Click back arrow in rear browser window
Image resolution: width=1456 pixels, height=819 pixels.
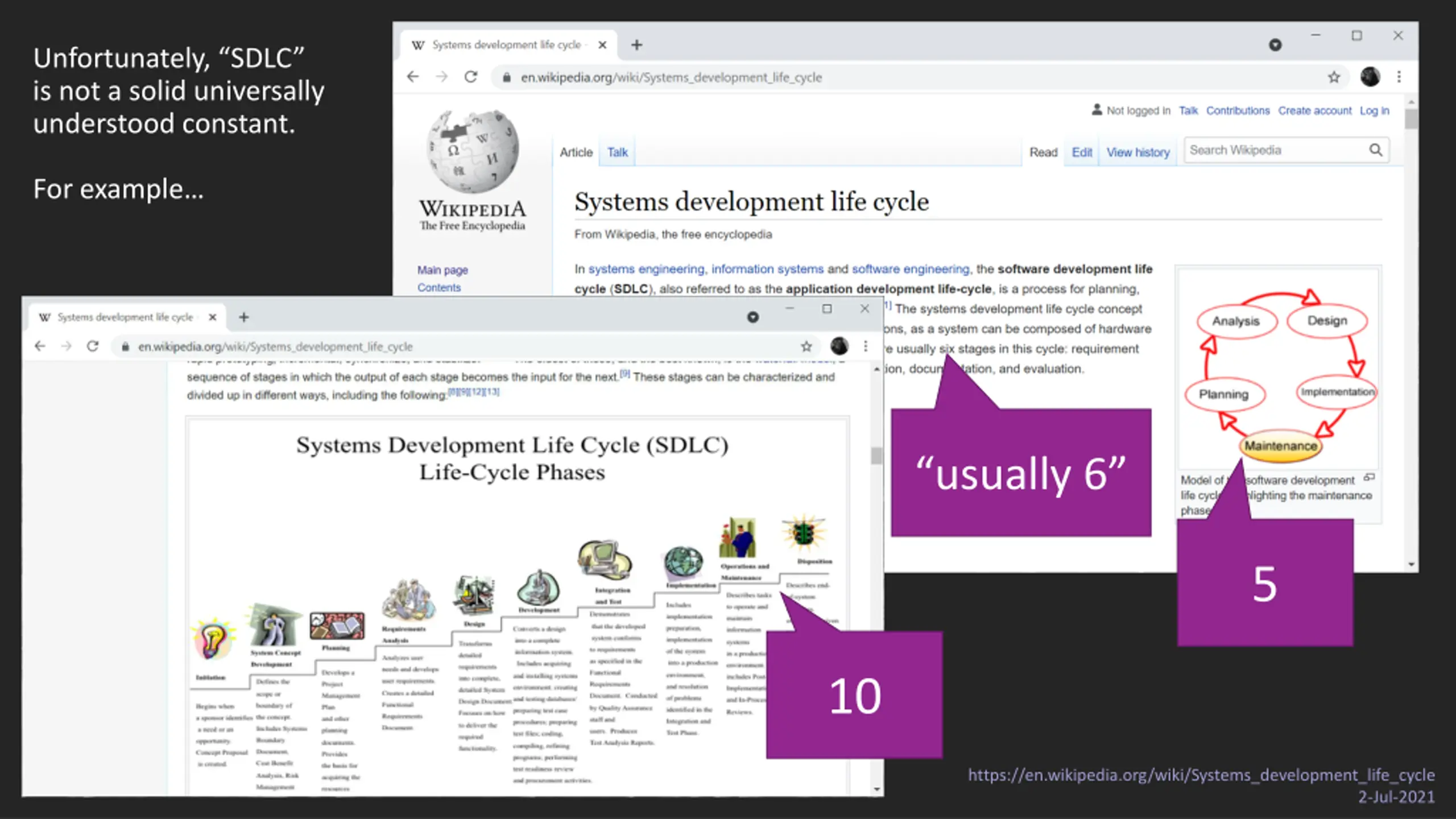[413, 77]
